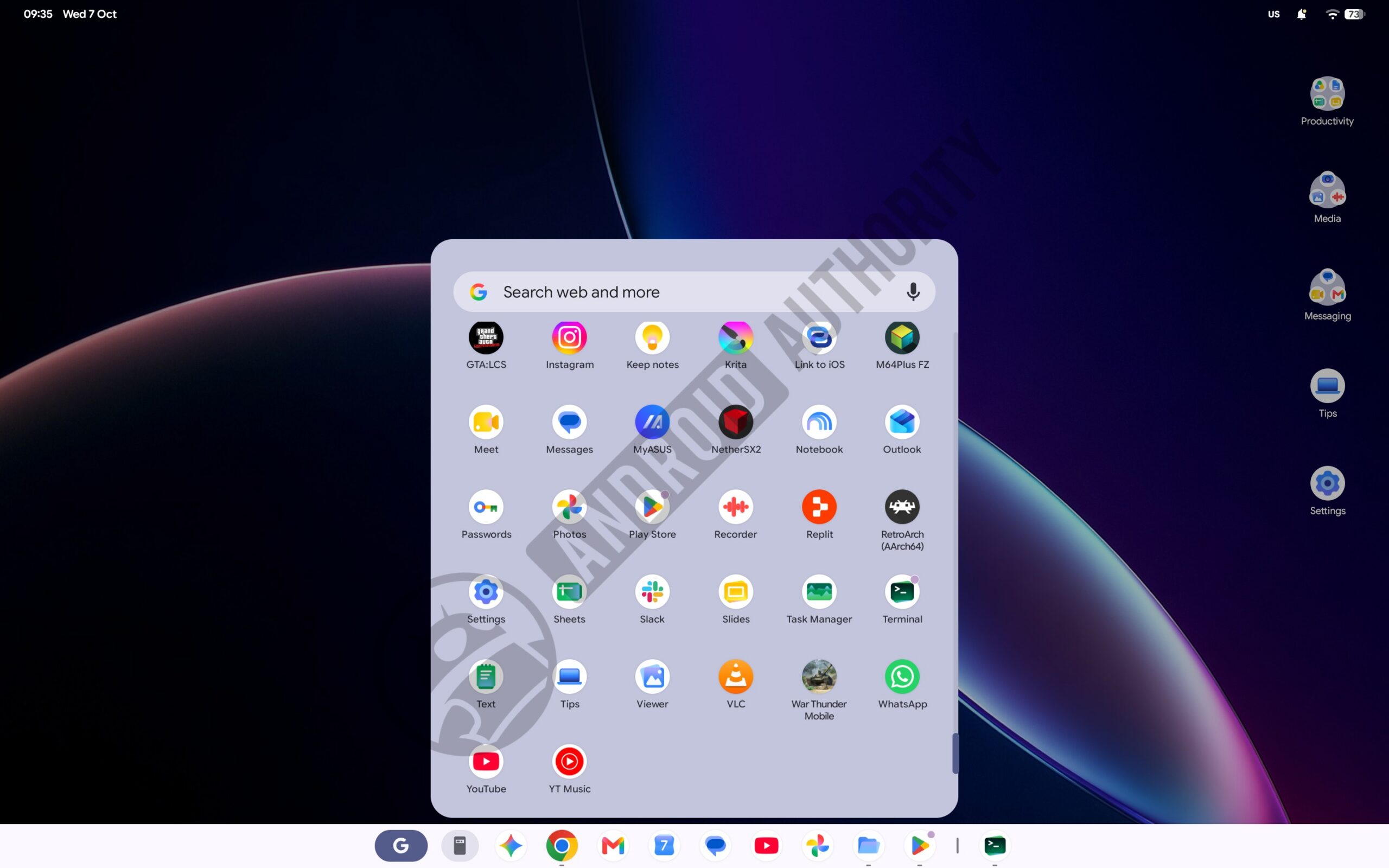Open Keep notes app
This screenshot has width=1389, height=868.
tap(652, 337)
